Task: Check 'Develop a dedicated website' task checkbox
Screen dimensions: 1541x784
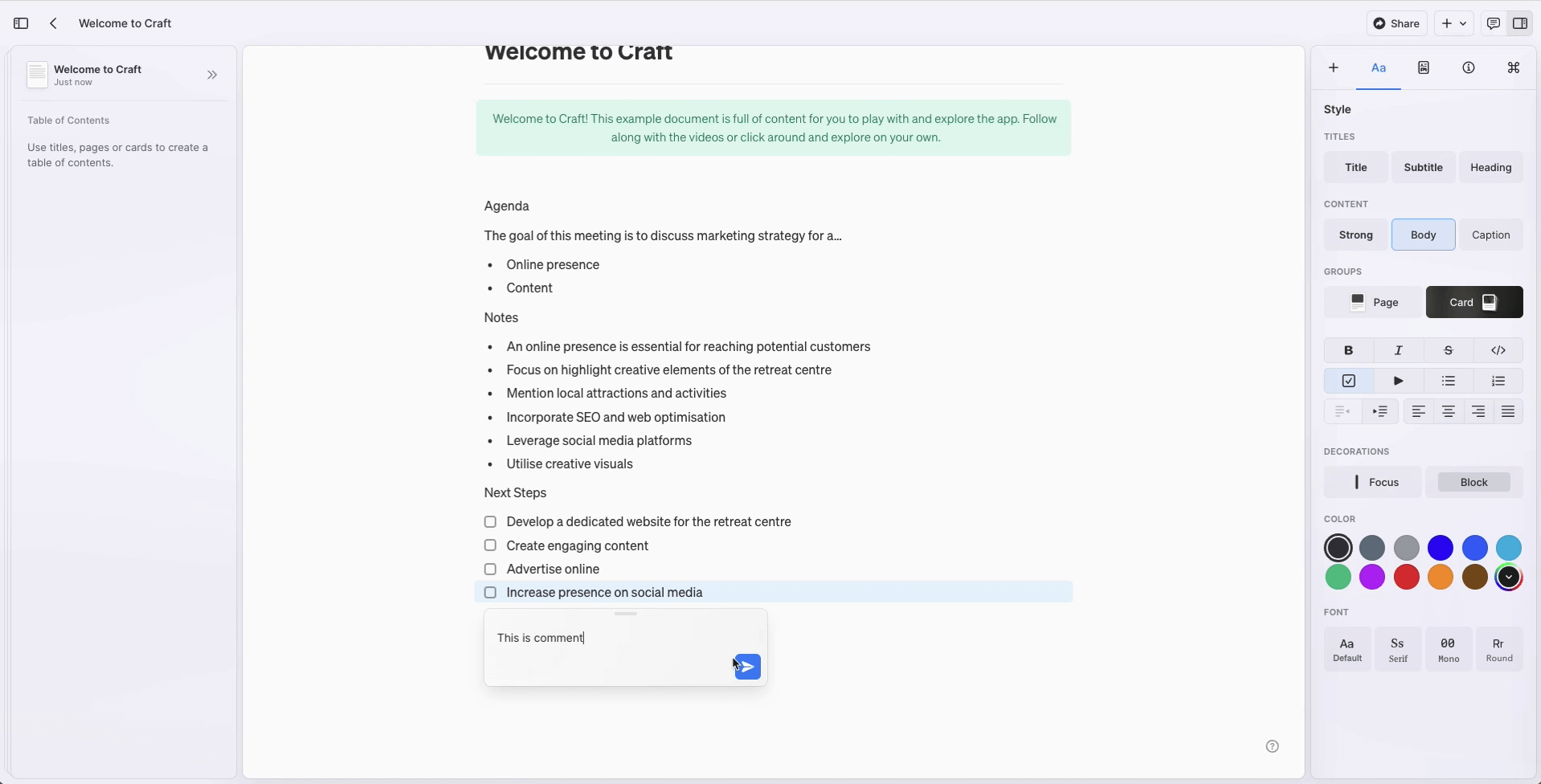Action: click(491, 522)
